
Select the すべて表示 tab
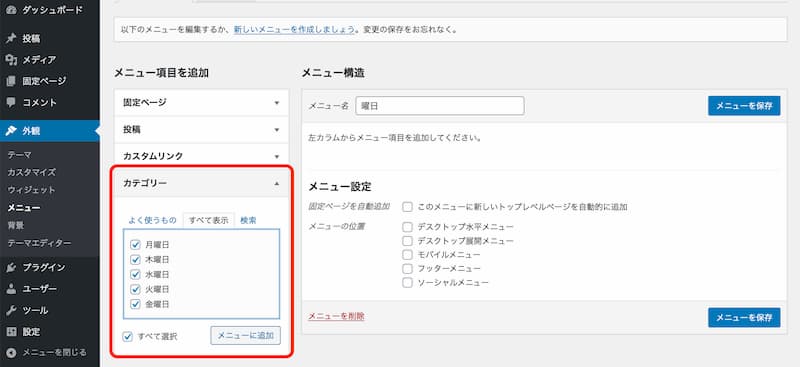(x=208, y=221)
